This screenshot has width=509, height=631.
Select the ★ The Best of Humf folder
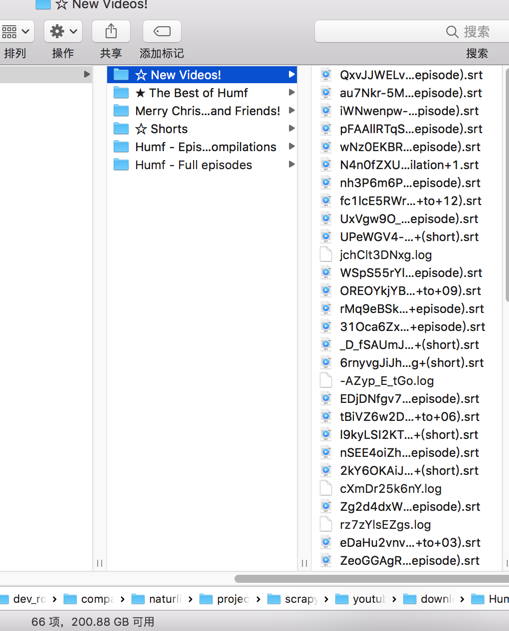[202, 93]
